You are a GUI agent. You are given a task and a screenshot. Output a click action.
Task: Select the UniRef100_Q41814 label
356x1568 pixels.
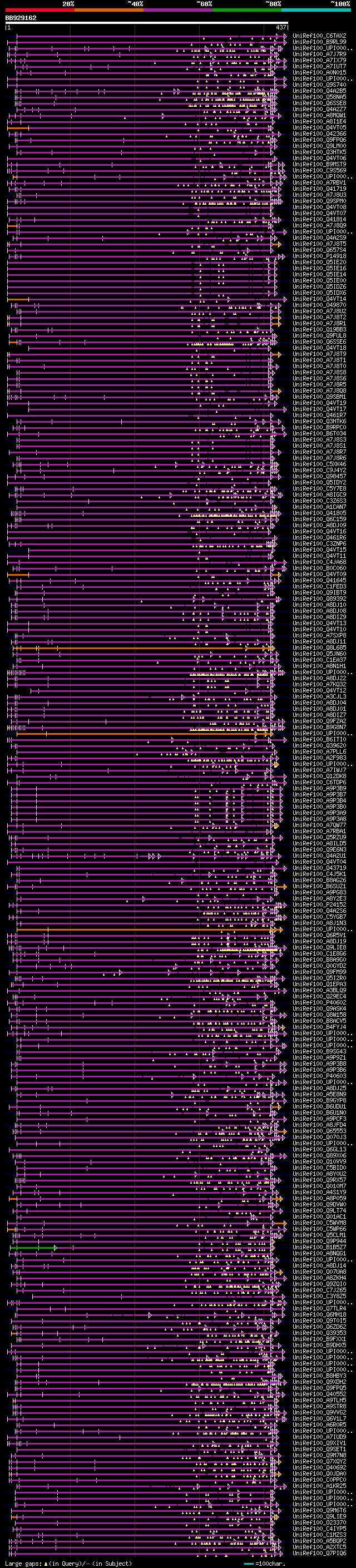point(319,219)
